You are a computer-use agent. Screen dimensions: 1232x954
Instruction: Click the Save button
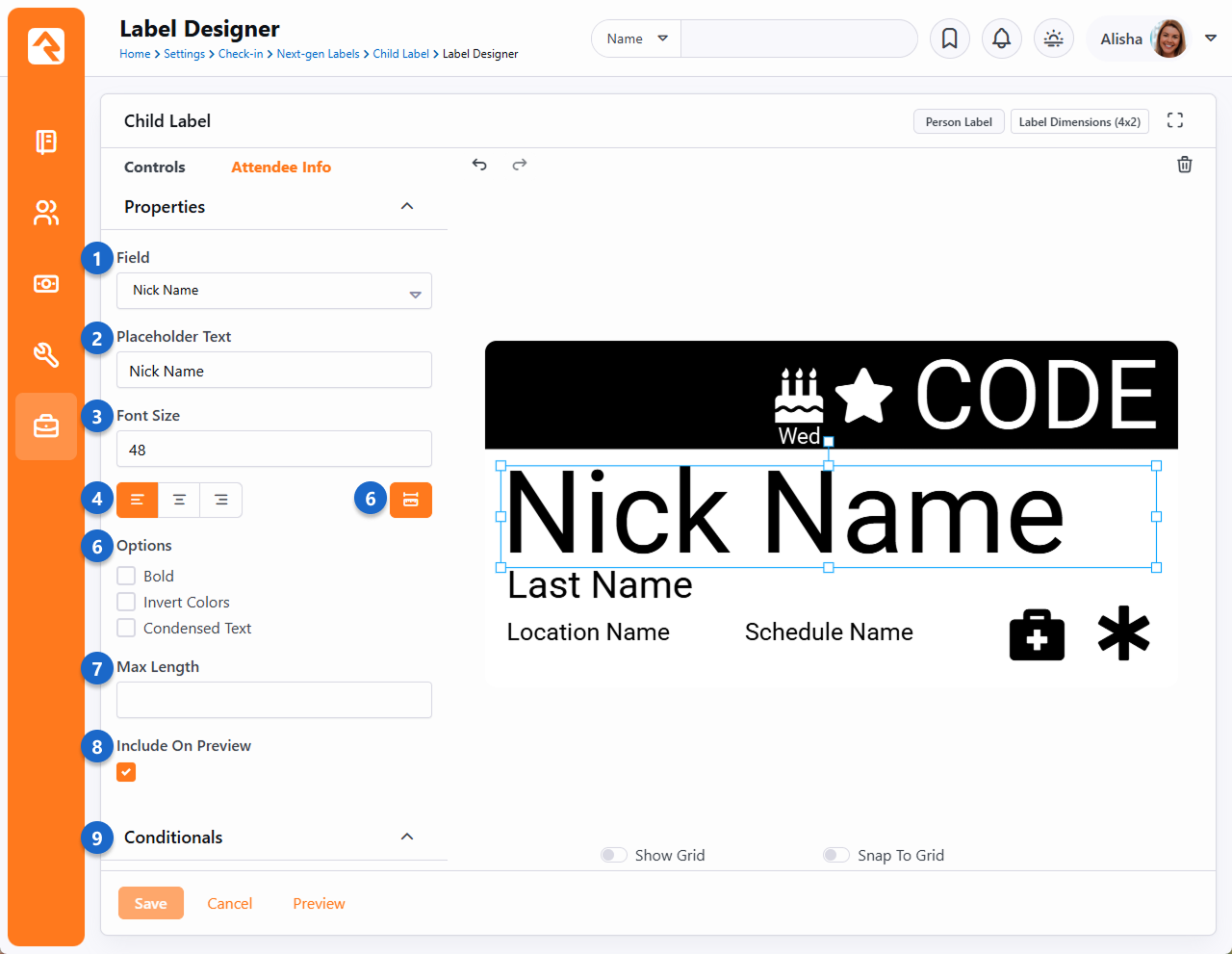coord(151,903)
